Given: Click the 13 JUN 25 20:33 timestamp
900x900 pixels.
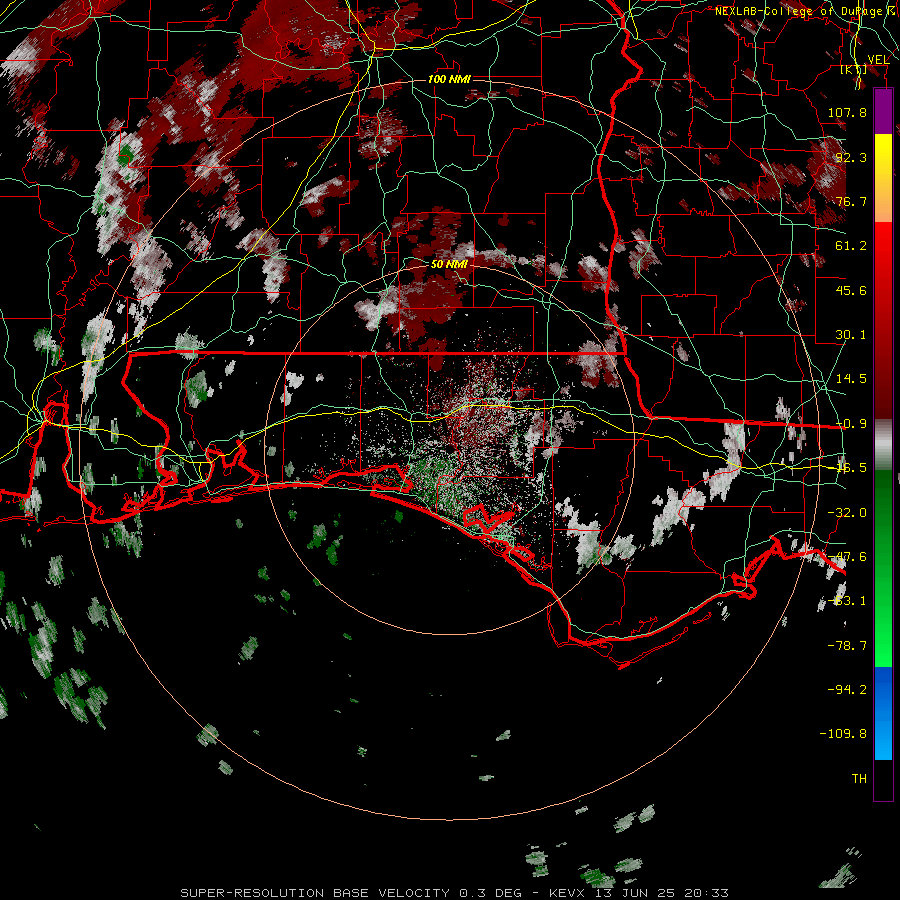Looking at the screenshot, I should pos(662,893).
